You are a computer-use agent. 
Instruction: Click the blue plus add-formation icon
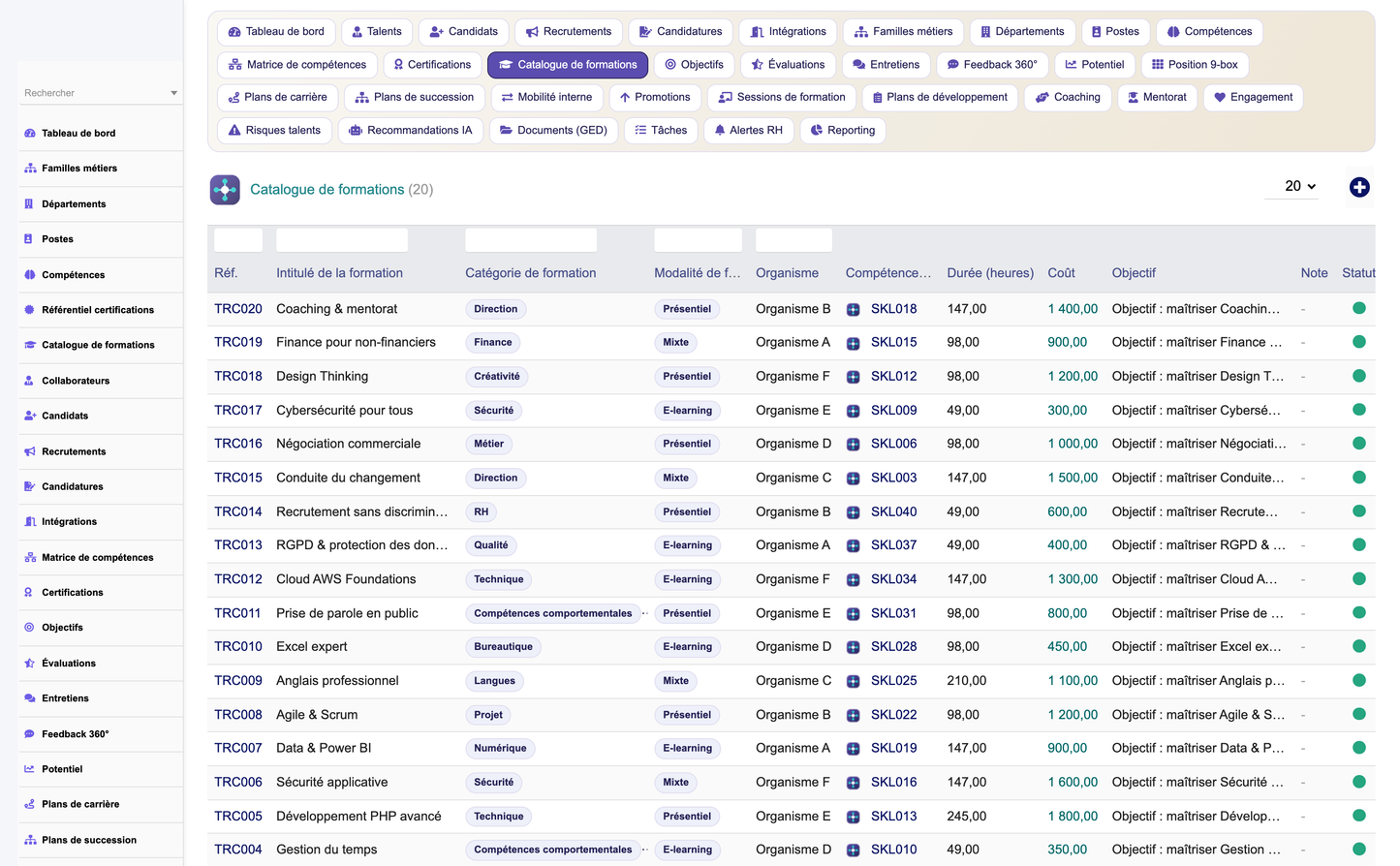click(x=1359, y=188)
